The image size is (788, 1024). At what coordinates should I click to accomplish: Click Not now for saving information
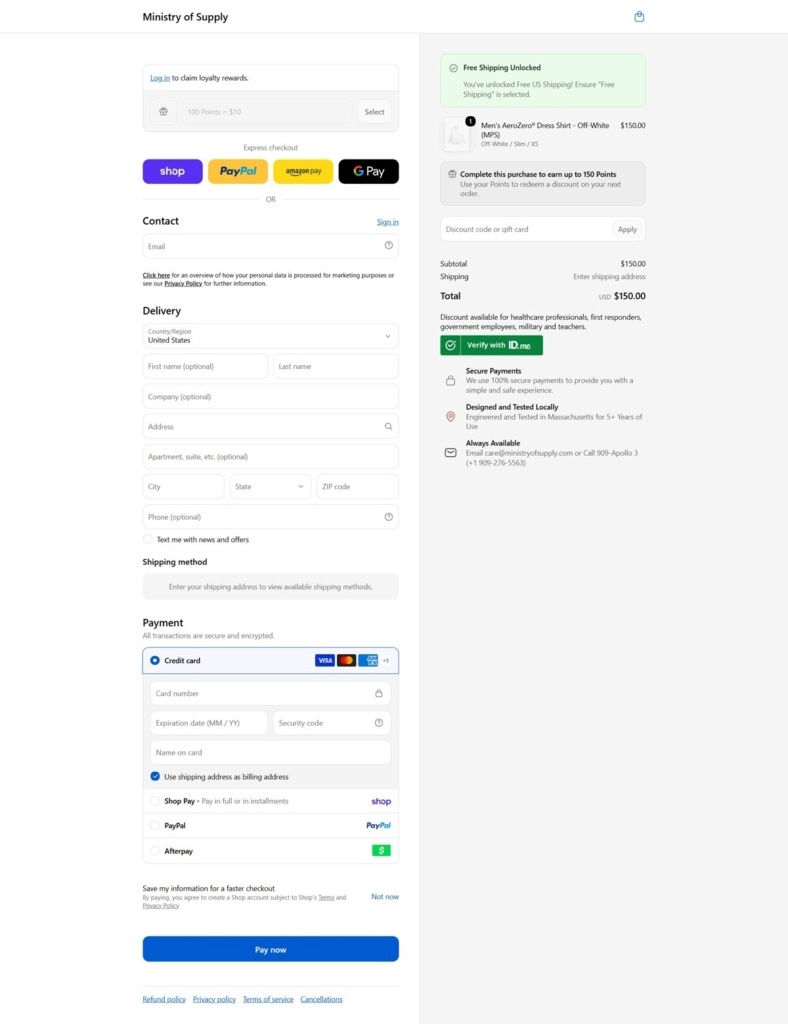tap(385, 897)
